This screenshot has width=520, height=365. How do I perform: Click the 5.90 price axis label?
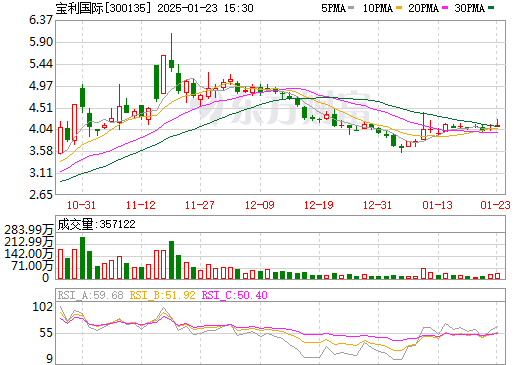(x=41, y=42)
